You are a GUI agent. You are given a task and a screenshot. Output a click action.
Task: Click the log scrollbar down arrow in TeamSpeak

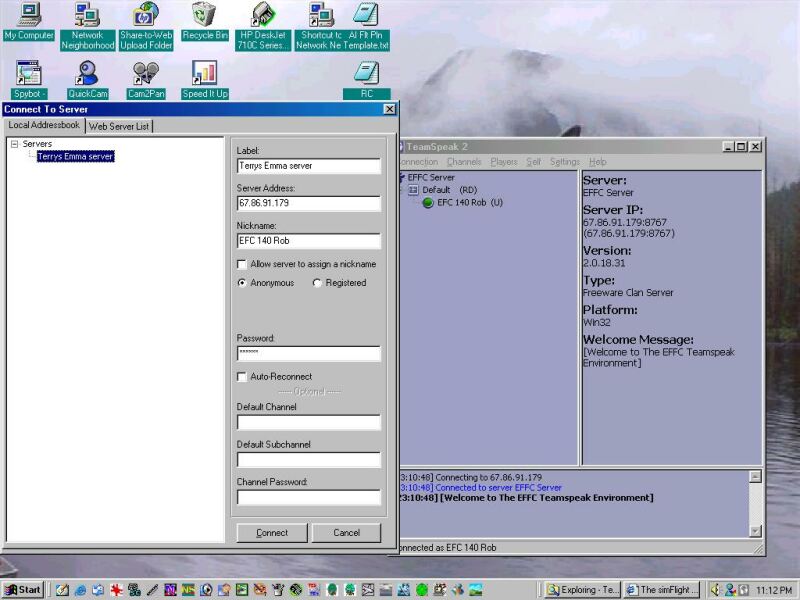tap(755, 531)
